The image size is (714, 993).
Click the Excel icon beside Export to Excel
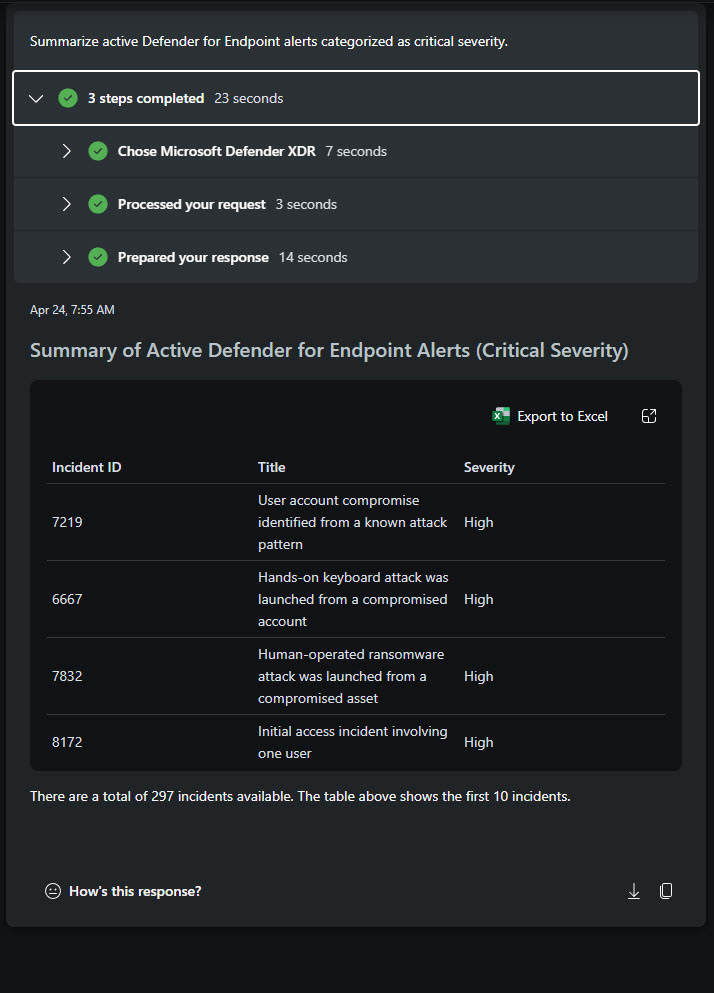coord(501,416)
